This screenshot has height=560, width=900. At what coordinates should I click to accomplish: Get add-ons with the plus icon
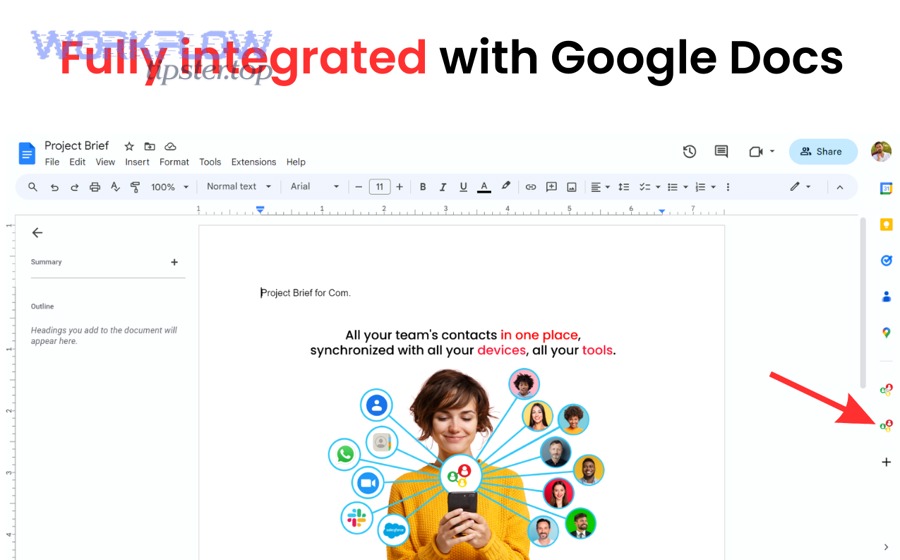886,462
